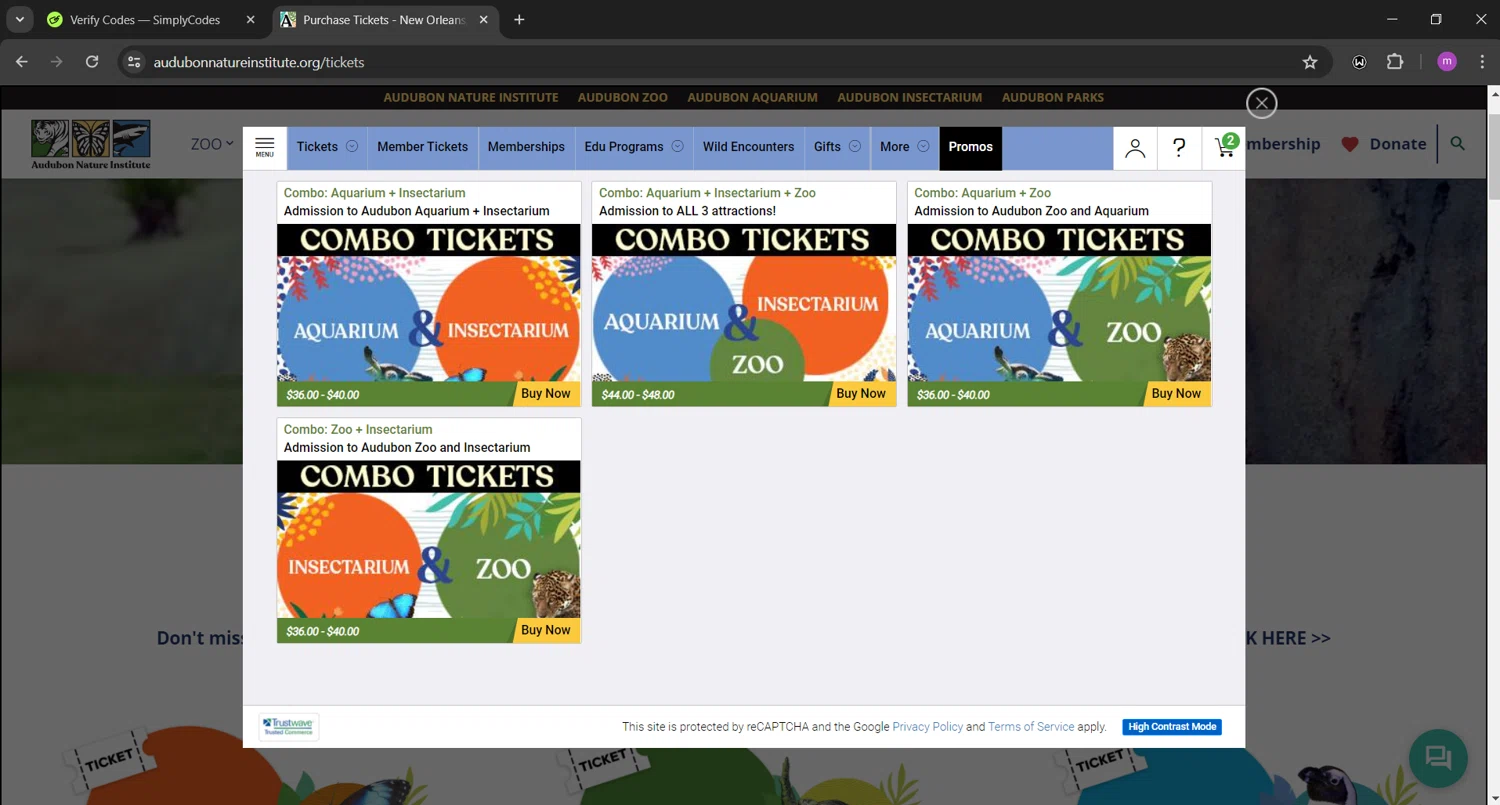The height and width of the screenshot is (805, 1500).
Task: Go back to previous page
Action: tap(22, 62)
